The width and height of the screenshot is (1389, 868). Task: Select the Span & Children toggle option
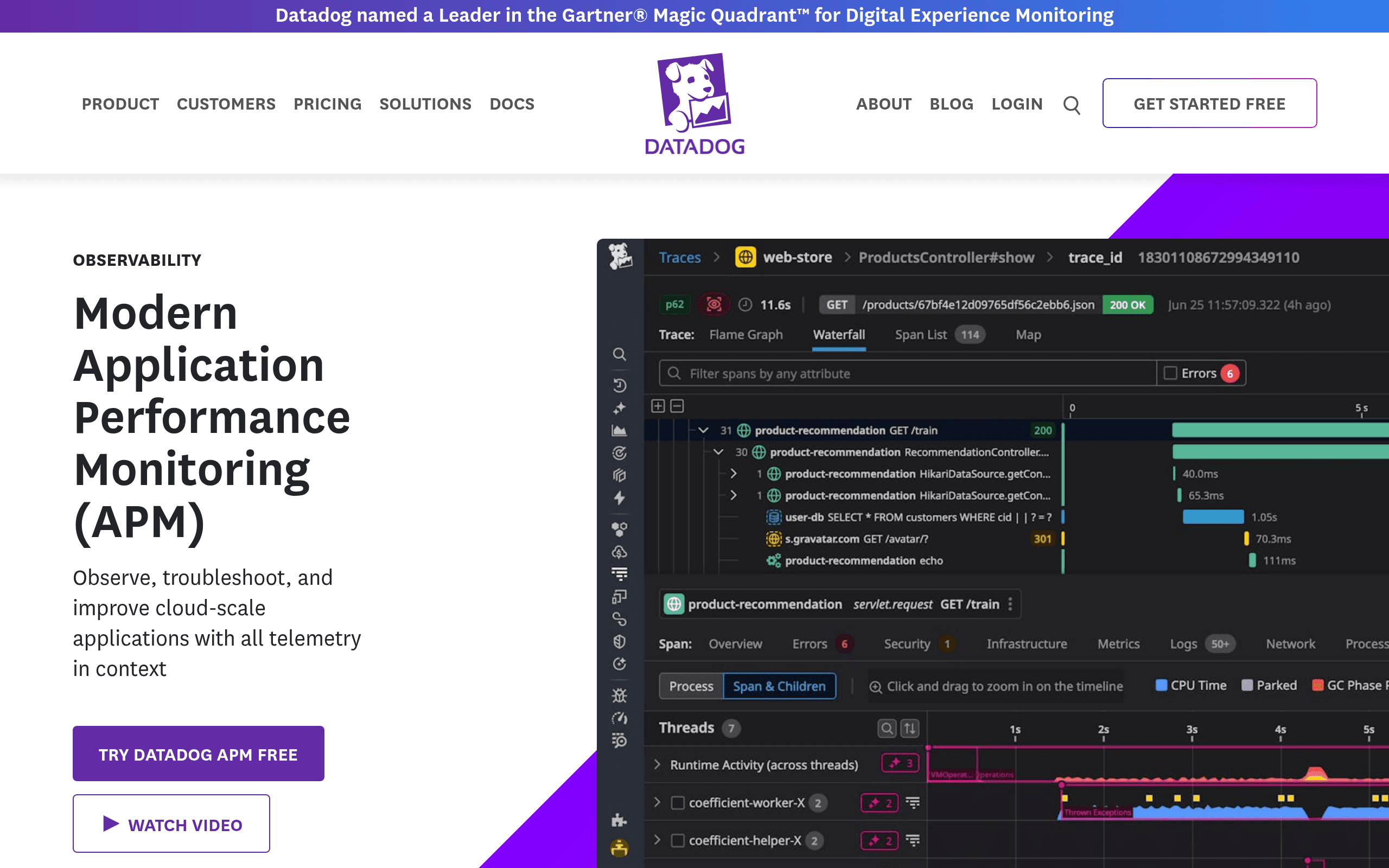coord(779,686)
